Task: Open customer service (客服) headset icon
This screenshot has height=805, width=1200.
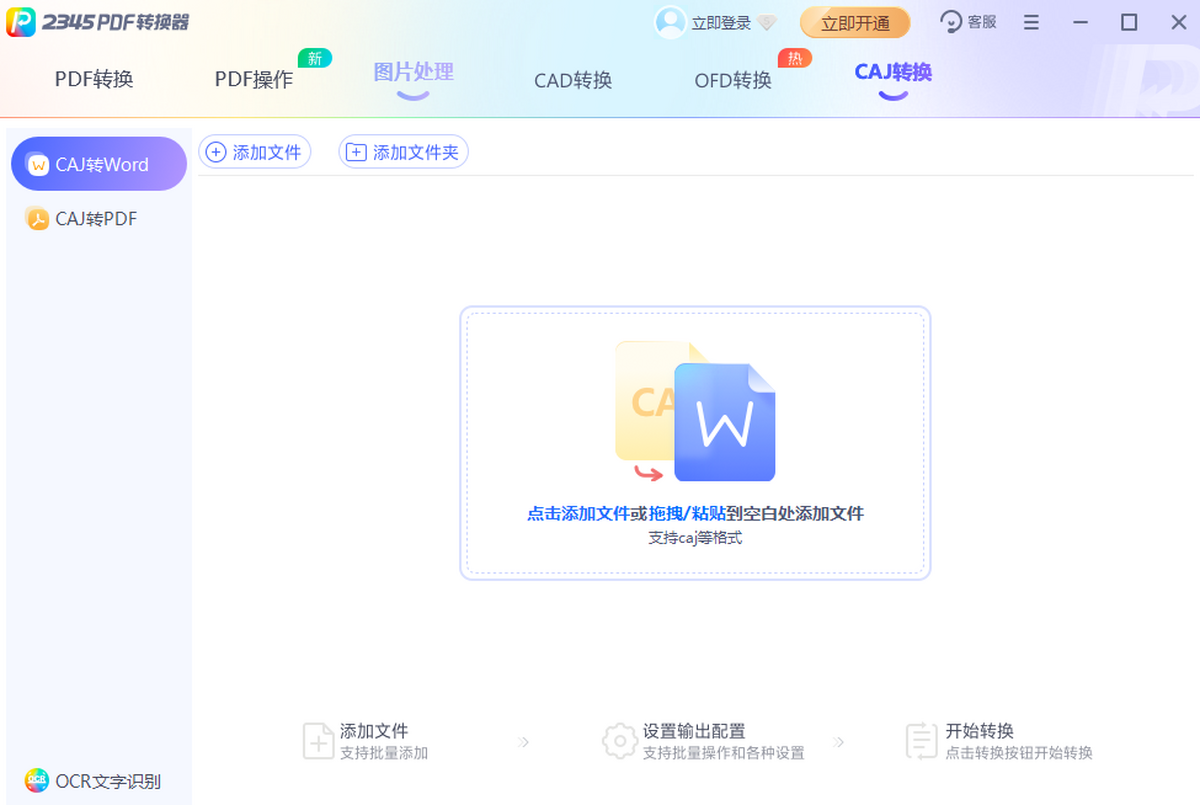Action: click(951, 22)
